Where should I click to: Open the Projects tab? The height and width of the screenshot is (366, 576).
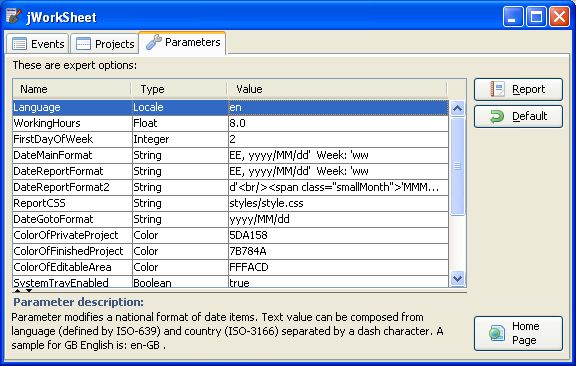pos(104,44)
